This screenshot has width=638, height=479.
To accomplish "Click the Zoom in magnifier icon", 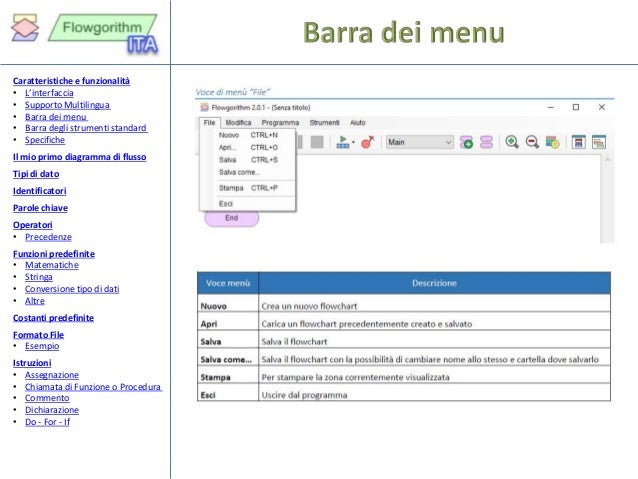I will 512,142.
